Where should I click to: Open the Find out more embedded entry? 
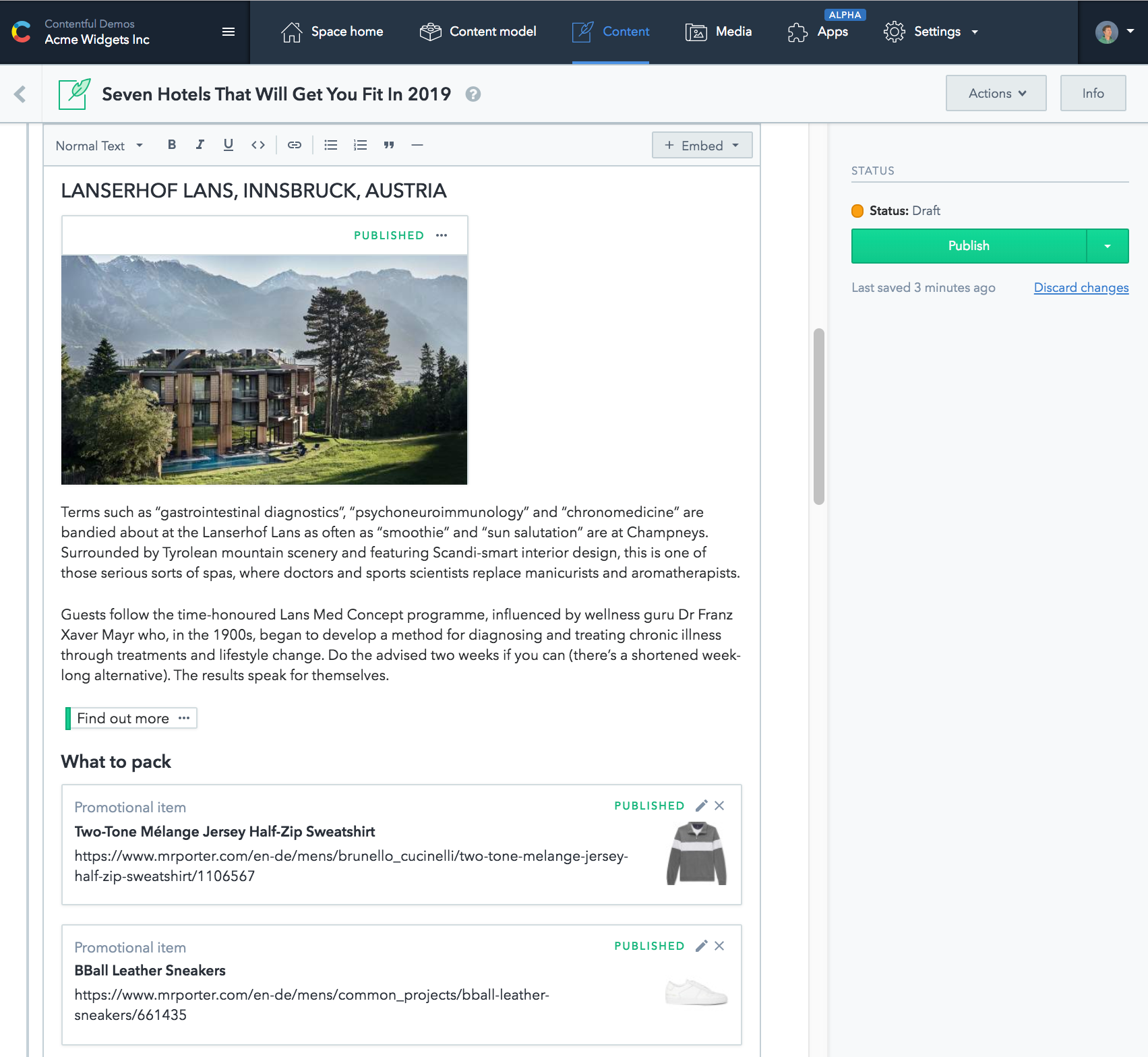[123, 719]
